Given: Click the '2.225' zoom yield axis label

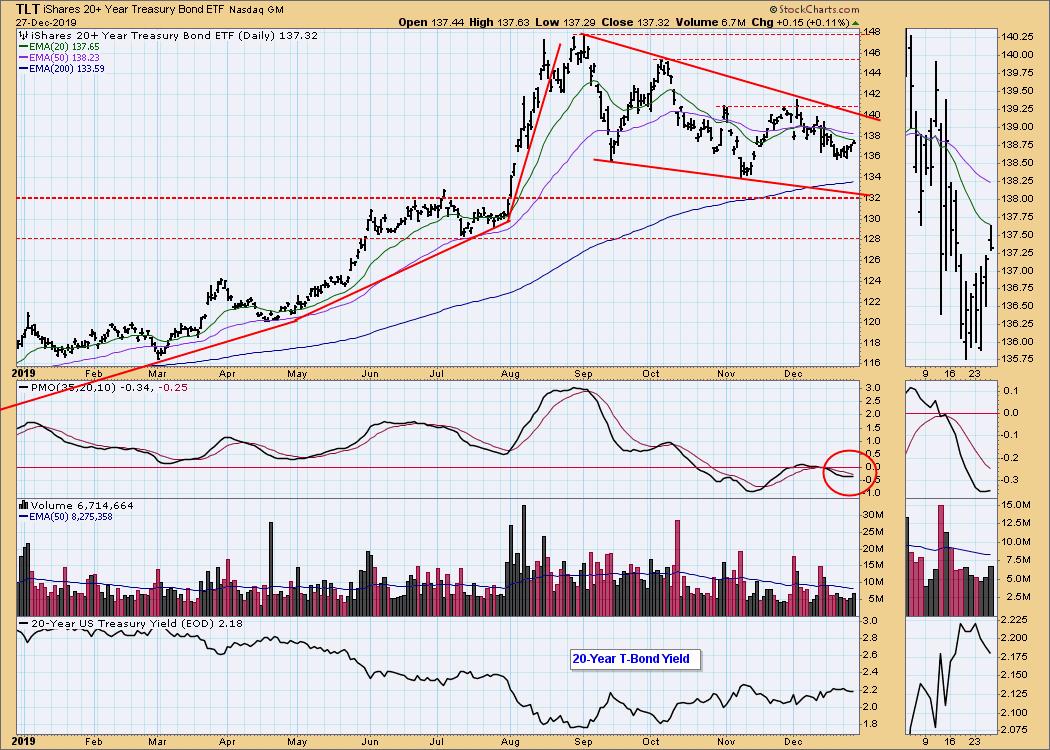Looking at the screenshot, I should pos(1014,621).
